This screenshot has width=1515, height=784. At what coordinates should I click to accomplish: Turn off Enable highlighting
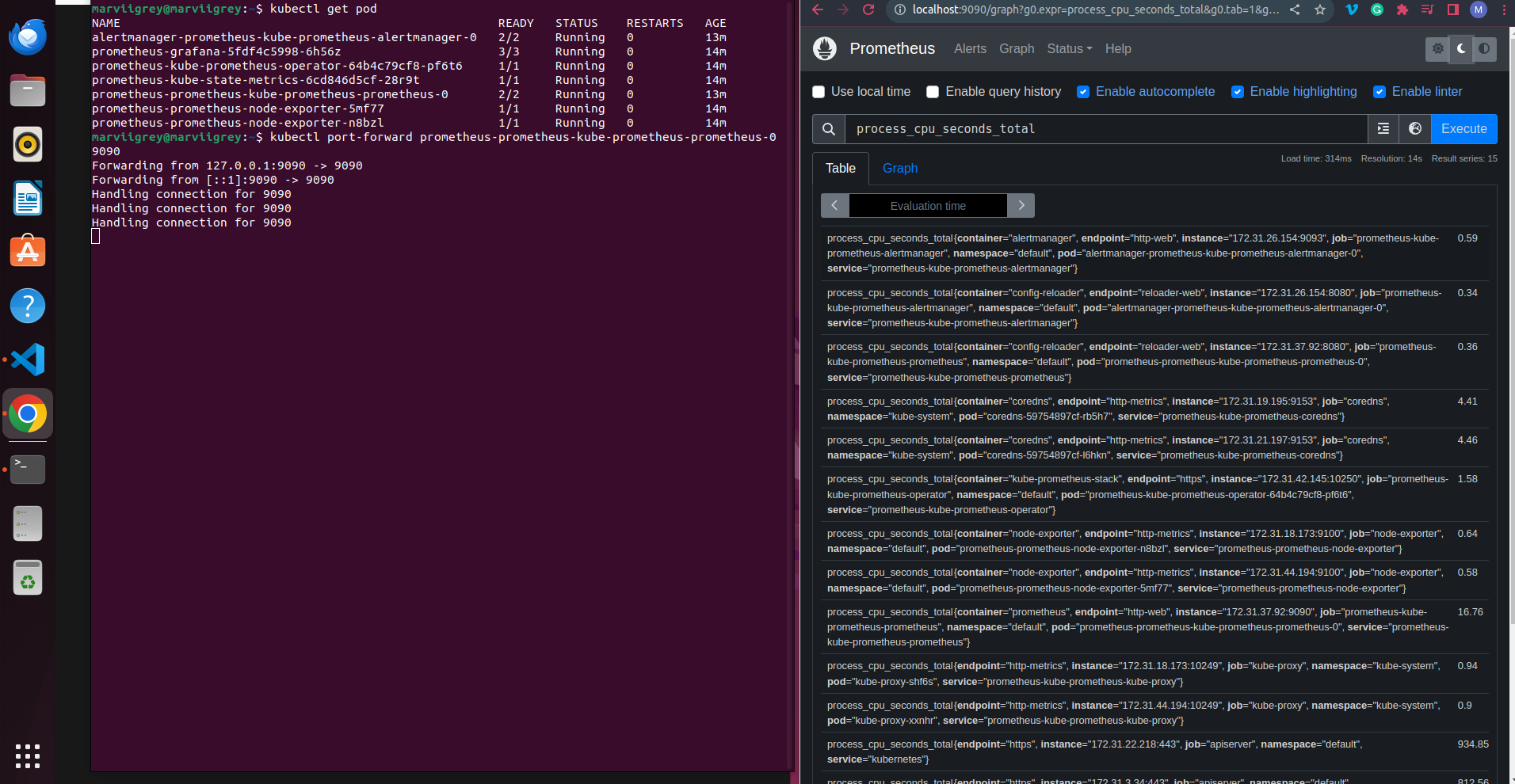[1237, 92]
